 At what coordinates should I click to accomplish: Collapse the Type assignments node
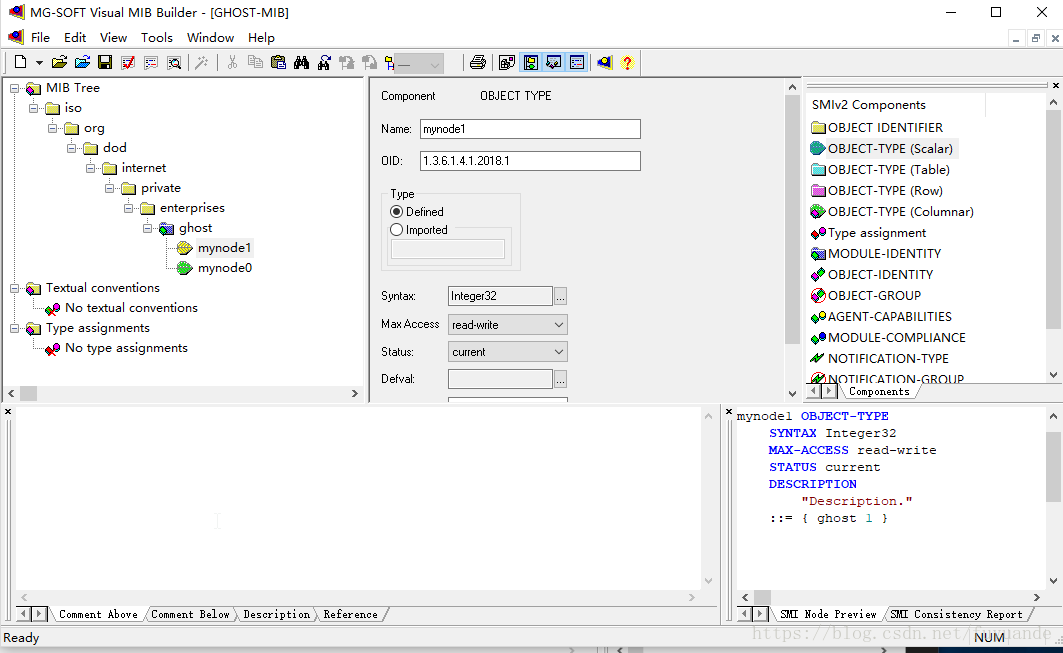[x=14, y=328]
